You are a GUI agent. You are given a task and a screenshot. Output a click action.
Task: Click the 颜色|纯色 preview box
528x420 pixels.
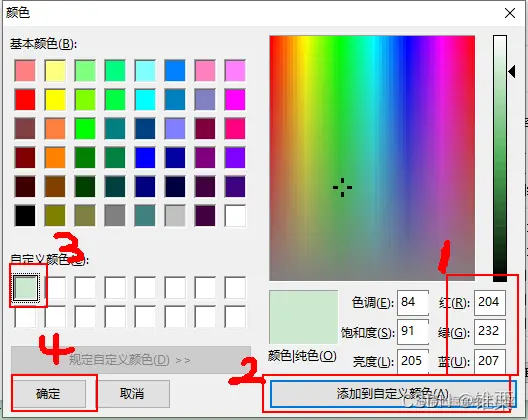click(x=303, y=317)
